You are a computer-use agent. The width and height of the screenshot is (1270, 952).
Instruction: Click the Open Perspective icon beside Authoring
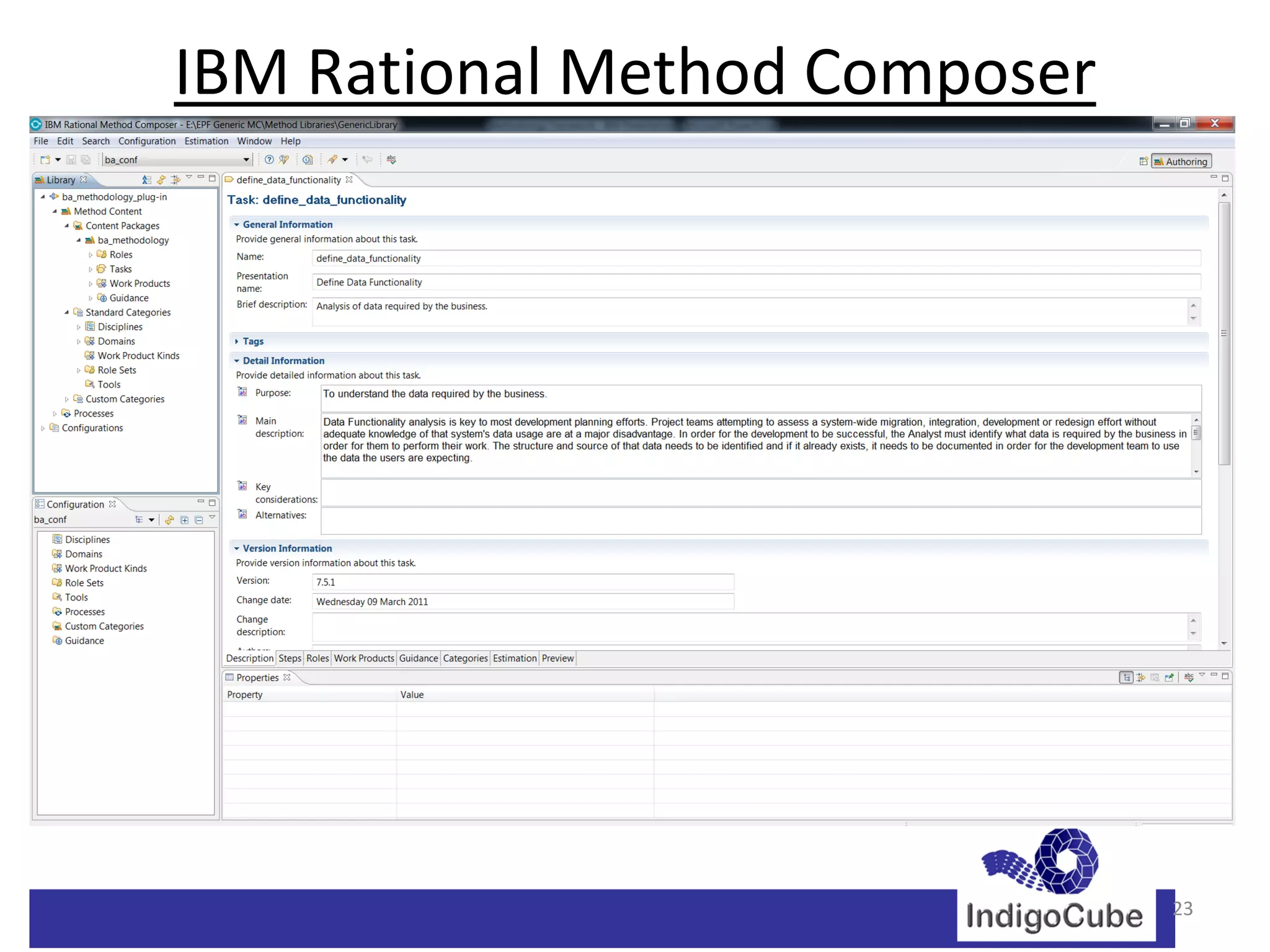1143,162
